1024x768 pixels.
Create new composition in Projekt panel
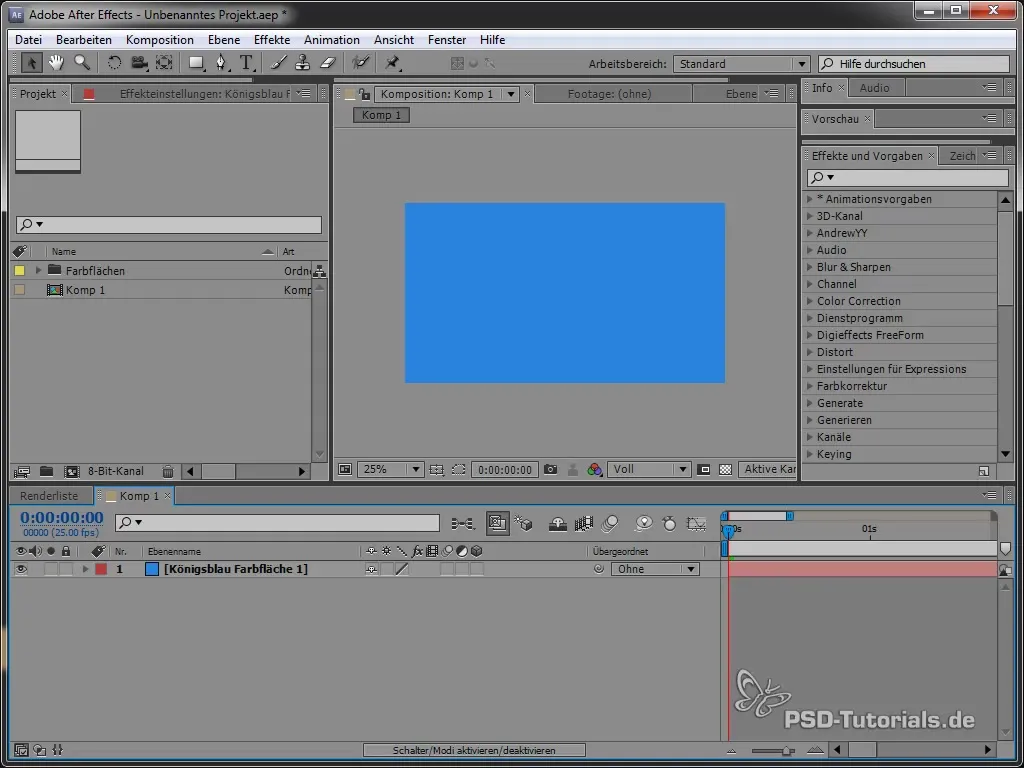click(x=71, y=471)
